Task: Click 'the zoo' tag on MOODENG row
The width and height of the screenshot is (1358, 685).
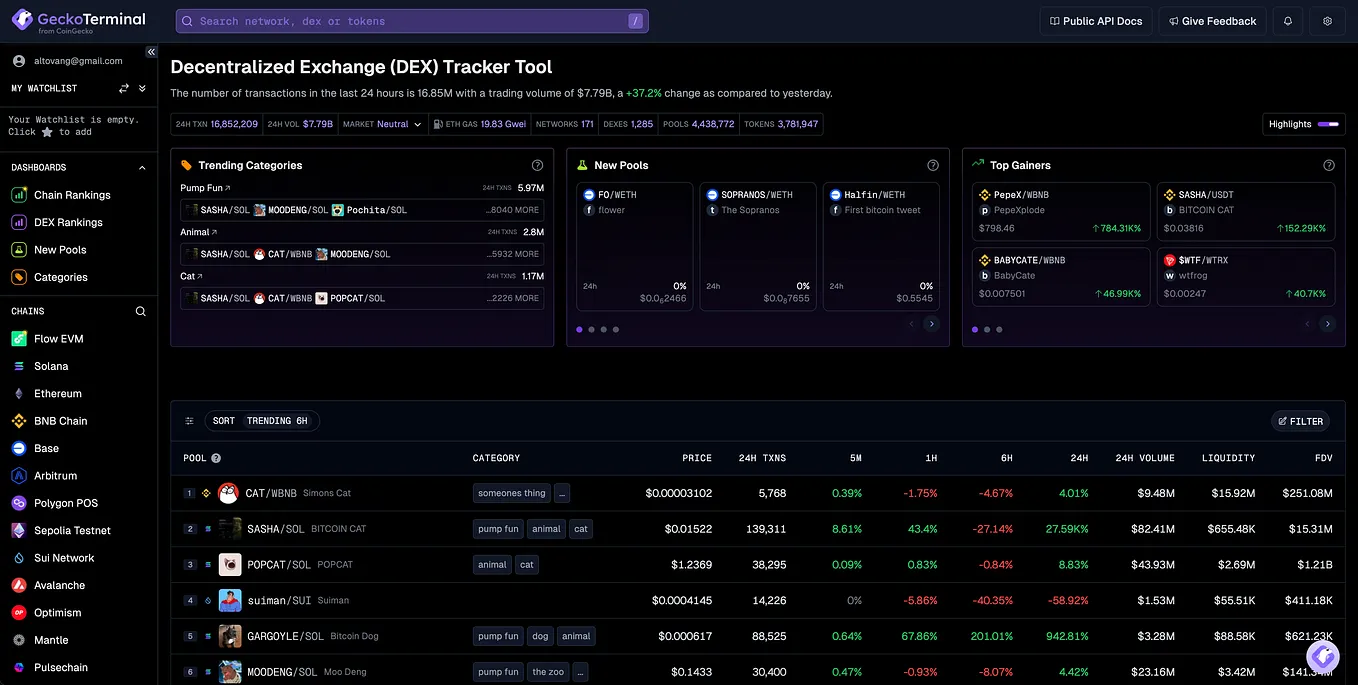Action: 548,672
